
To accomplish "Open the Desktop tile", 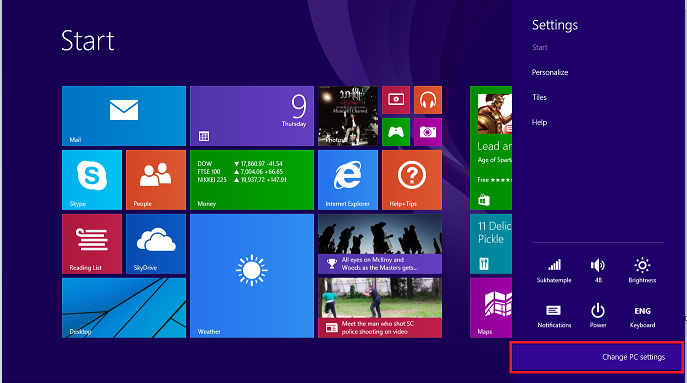I will coord(124,308).
